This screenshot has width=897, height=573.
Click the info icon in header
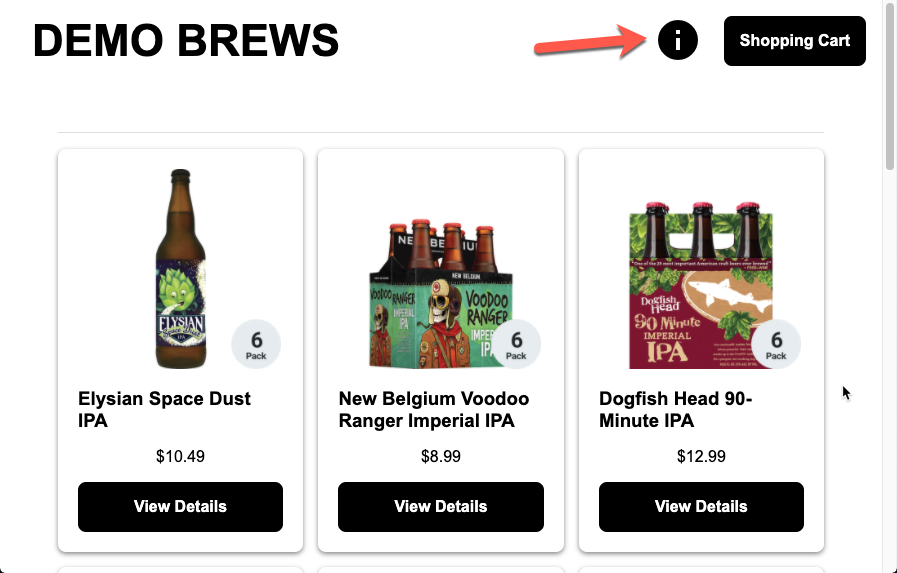coord(677,41)
